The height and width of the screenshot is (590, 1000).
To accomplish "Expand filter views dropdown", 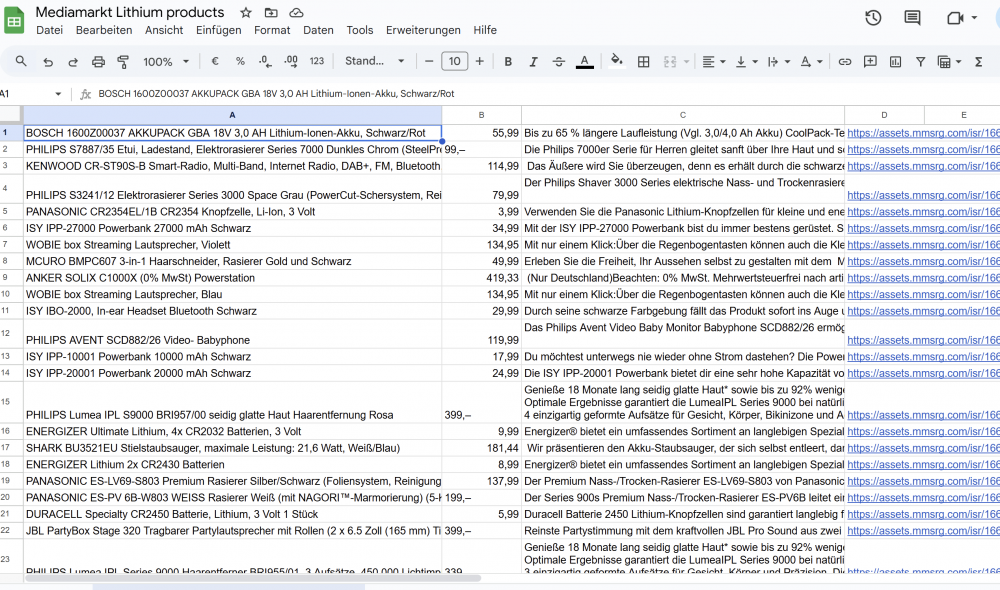I will tap(958, 62).
